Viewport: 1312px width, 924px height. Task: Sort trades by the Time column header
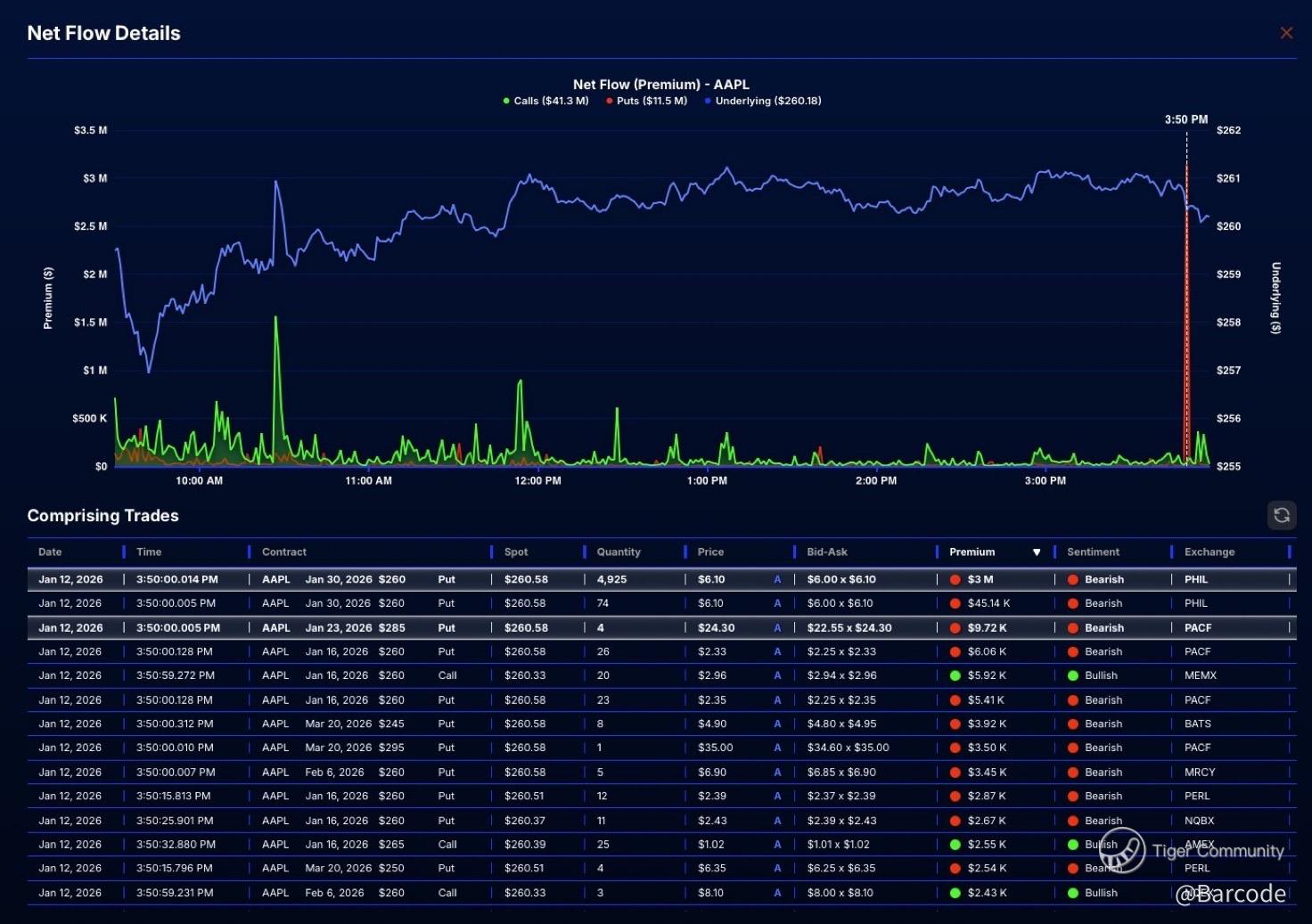point(149,552)
